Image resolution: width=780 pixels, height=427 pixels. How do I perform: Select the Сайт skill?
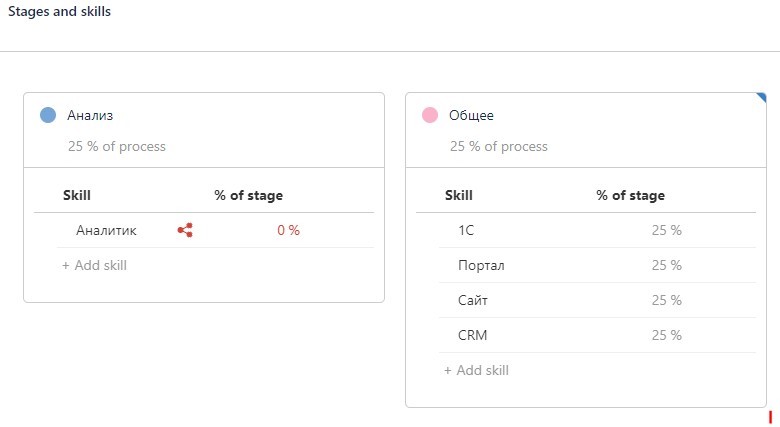473,300
